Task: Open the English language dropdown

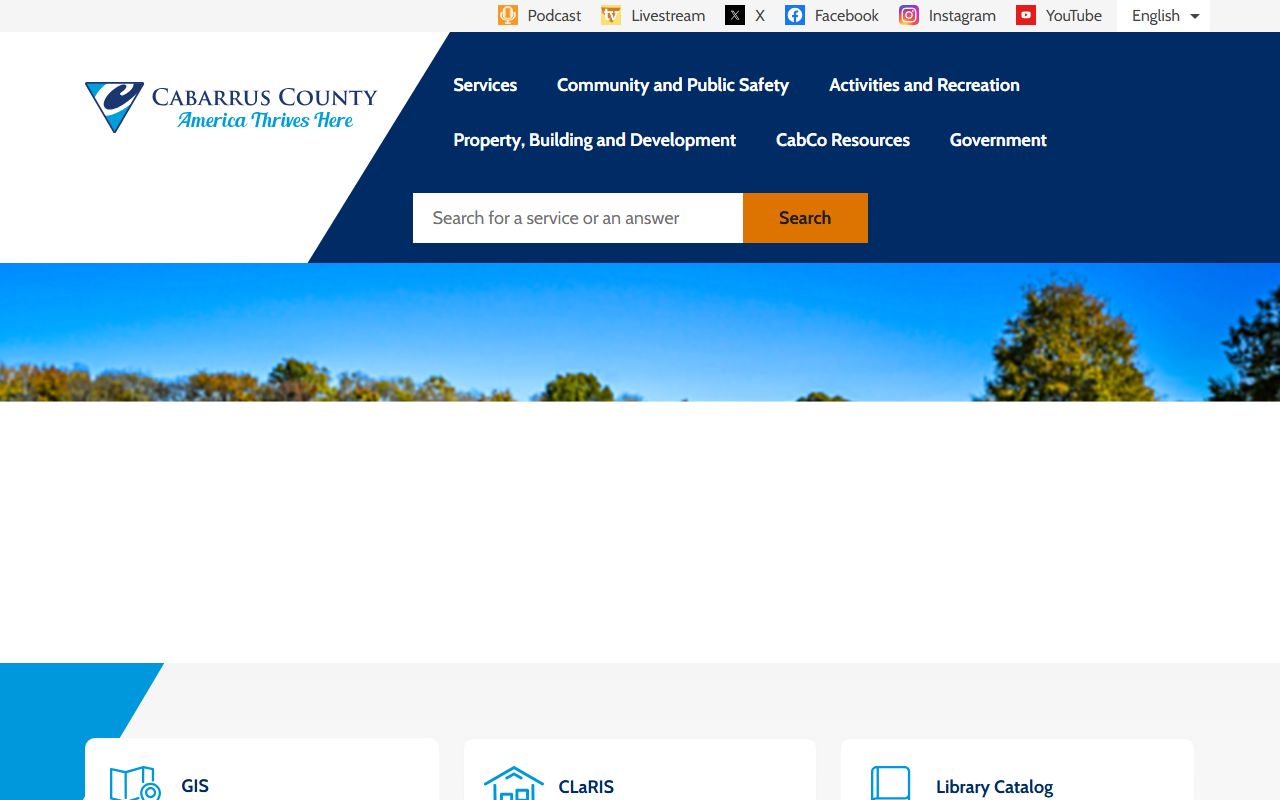Action: coord(1164,16)
